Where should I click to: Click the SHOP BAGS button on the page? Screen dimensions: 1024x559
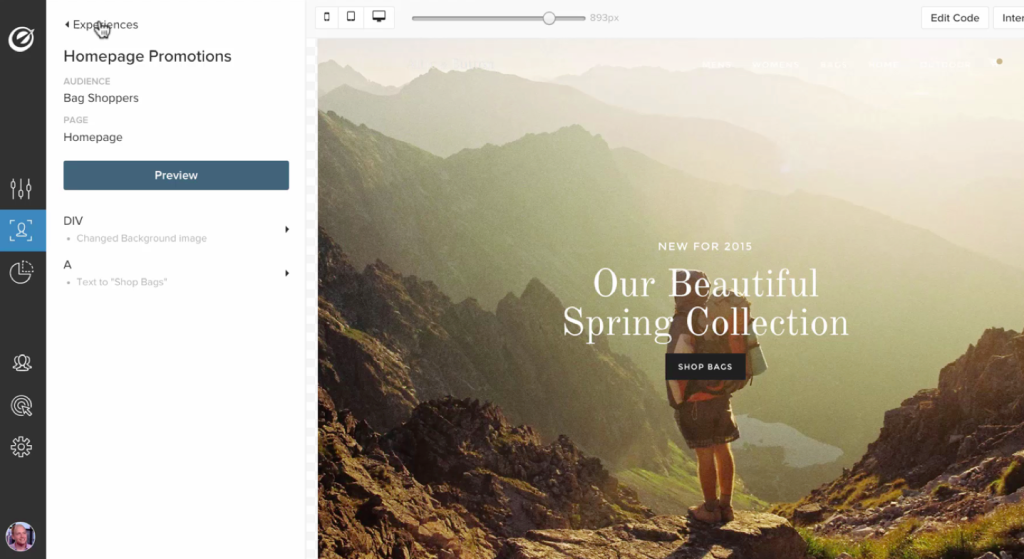pyautogui.click(x=705, y=367)
